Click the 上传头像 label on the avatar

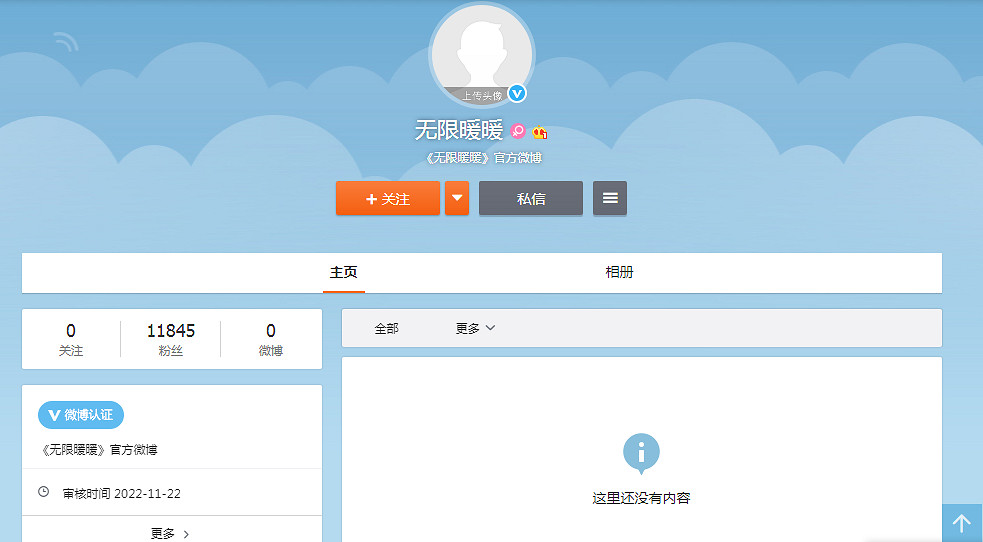(x=482, y=96)
